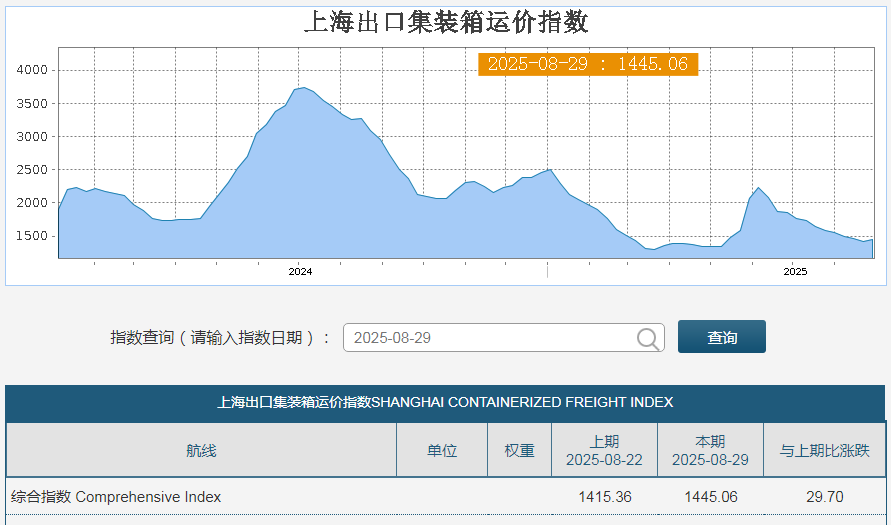Image resolution: width=891 pixels, height=525 pixels.
Task: Click the current value 1445.06 cell
Action: pos(711,497)
